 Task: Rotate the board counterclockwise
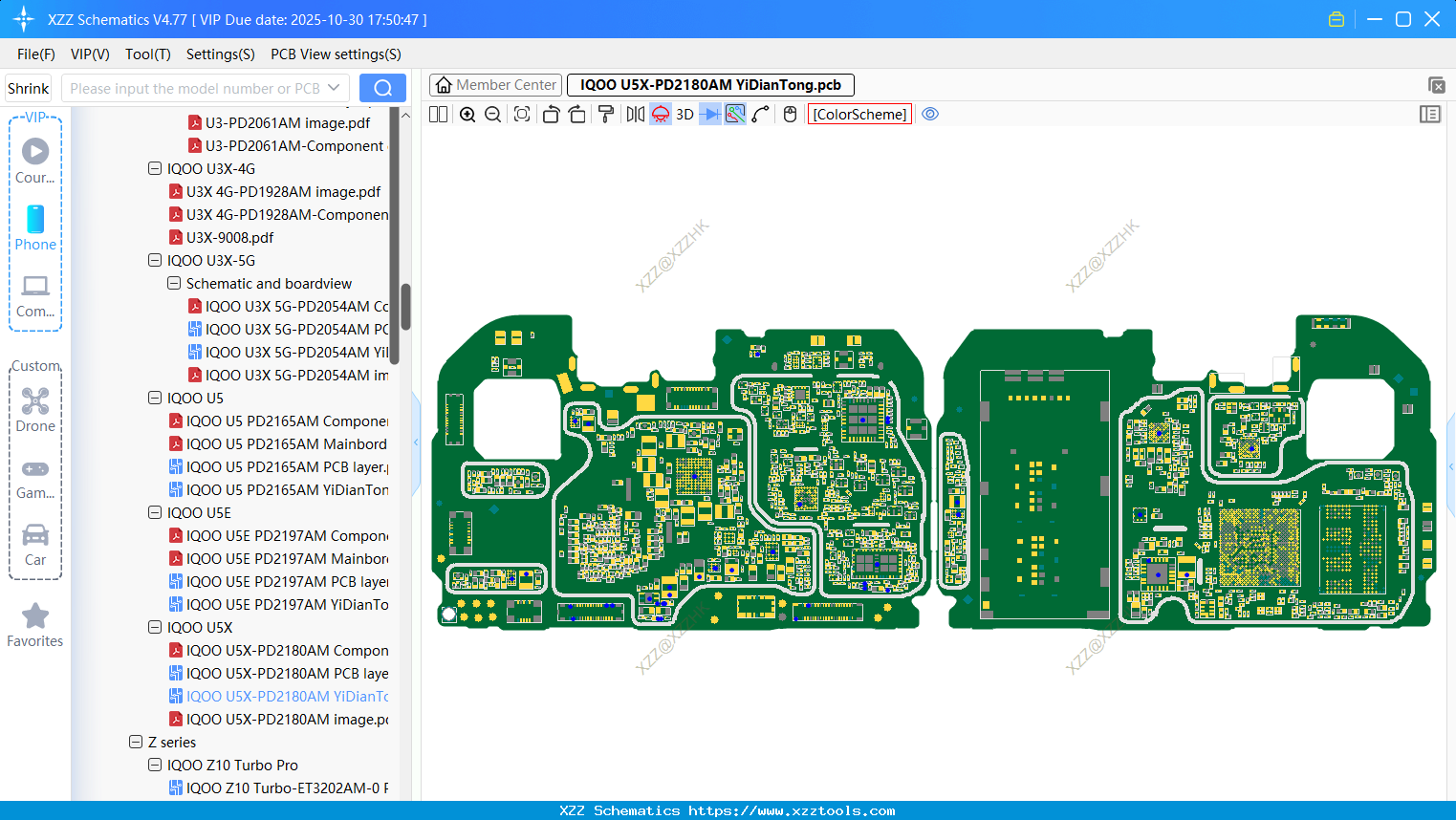[x=551, y=115]
